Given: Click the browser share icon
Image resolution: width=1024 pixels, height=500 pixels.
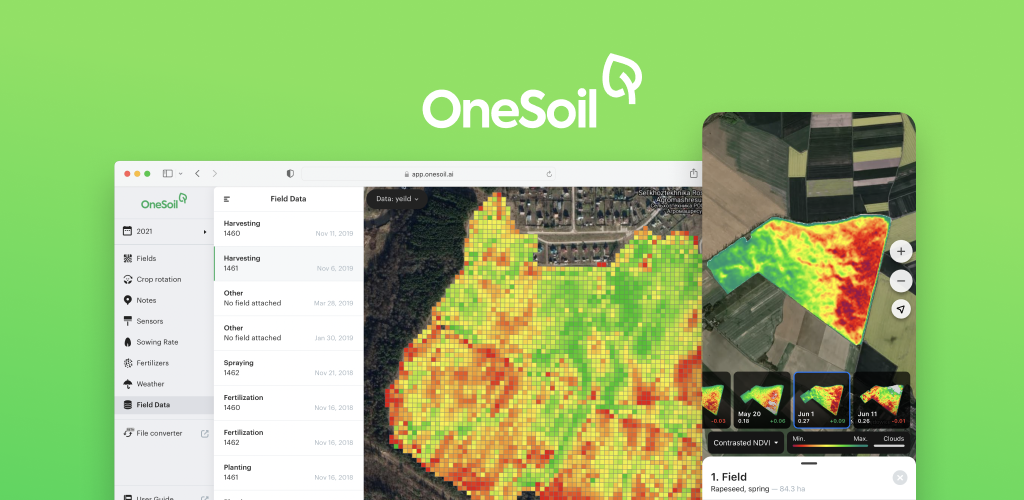Looking at the screenshot, I should [x=694, y=173].
